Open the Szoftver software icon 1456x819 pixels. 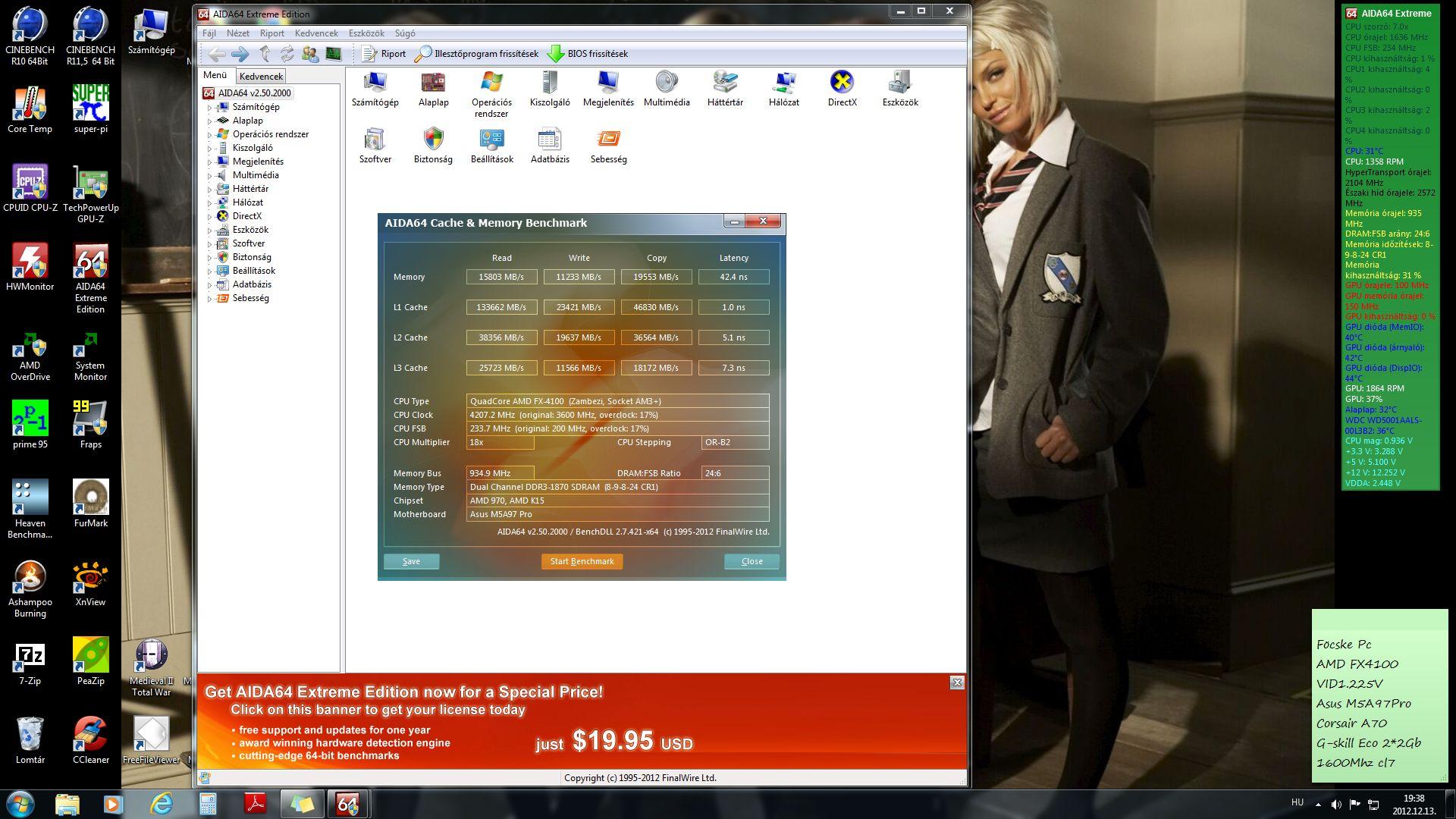[x=375, y=146]
